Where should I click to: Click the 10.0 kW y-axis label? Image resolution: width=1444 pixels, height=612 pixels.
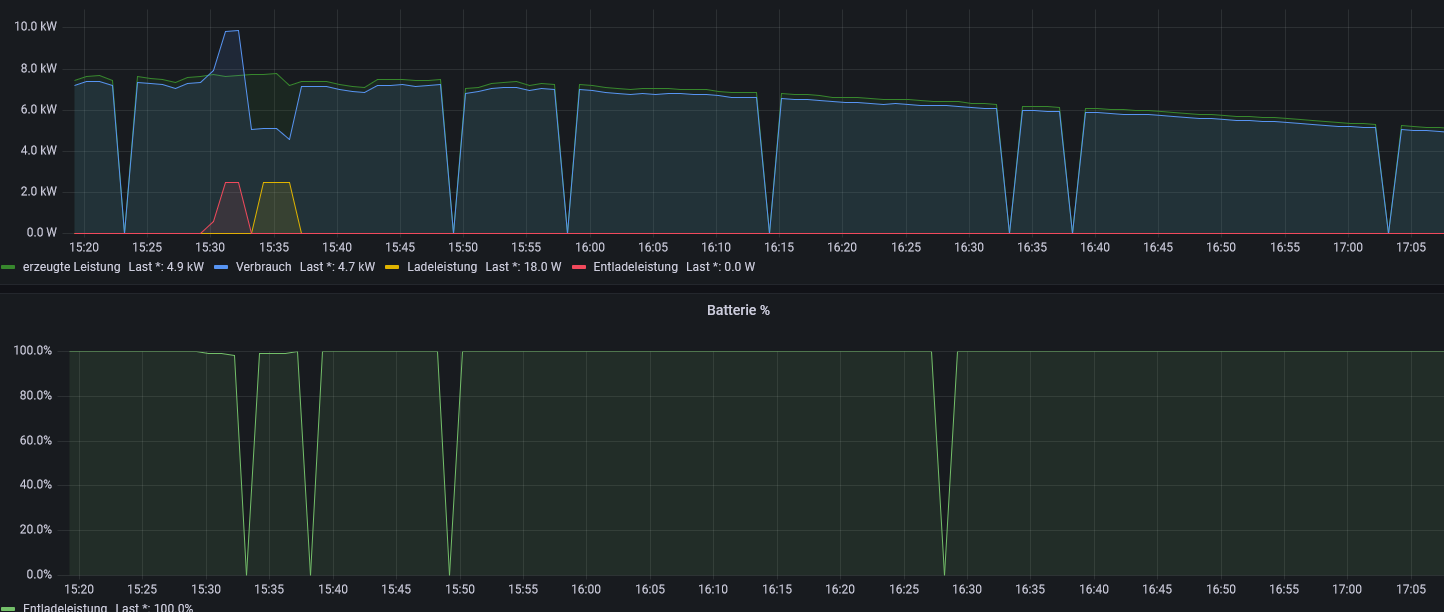click(x=35, y=26)
